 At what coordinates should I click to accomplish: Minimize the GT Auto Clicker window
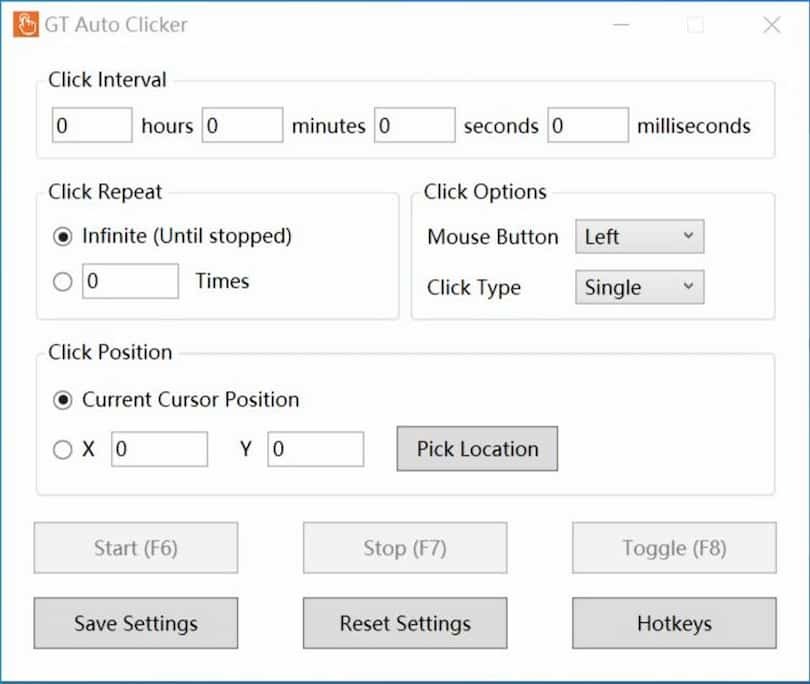[621, 24]
